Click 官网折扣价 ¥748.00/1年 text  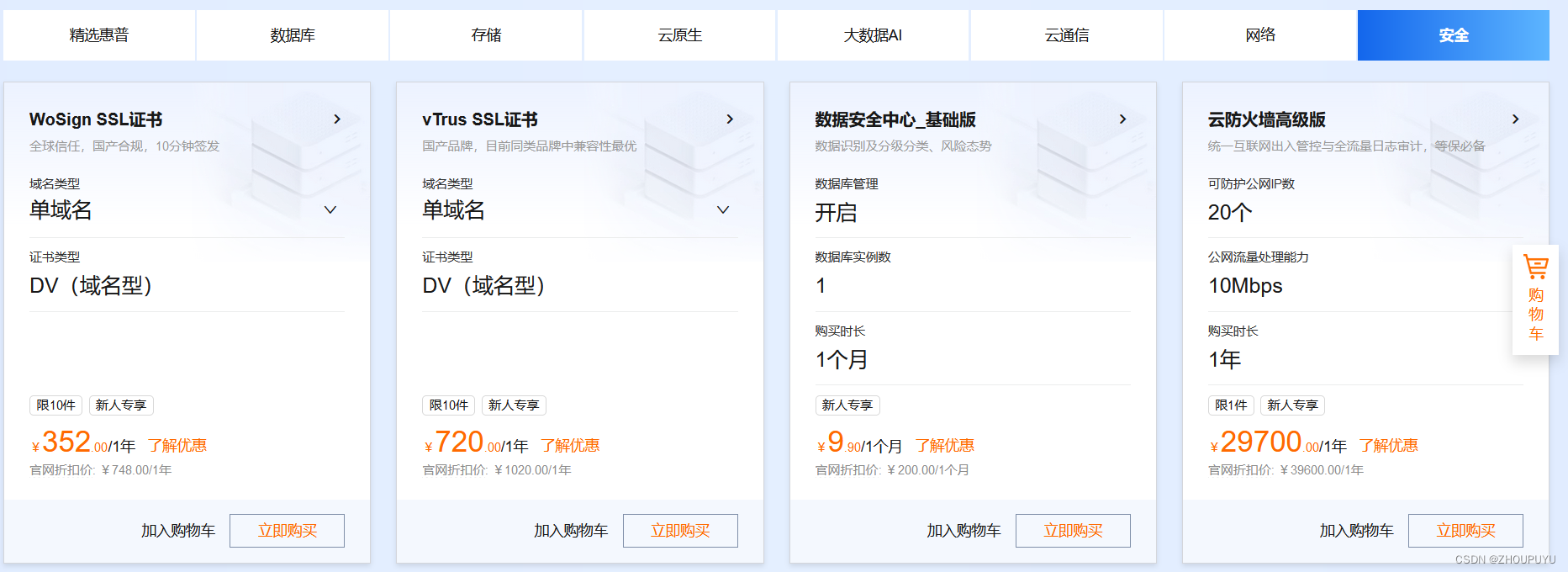(101, 470)
